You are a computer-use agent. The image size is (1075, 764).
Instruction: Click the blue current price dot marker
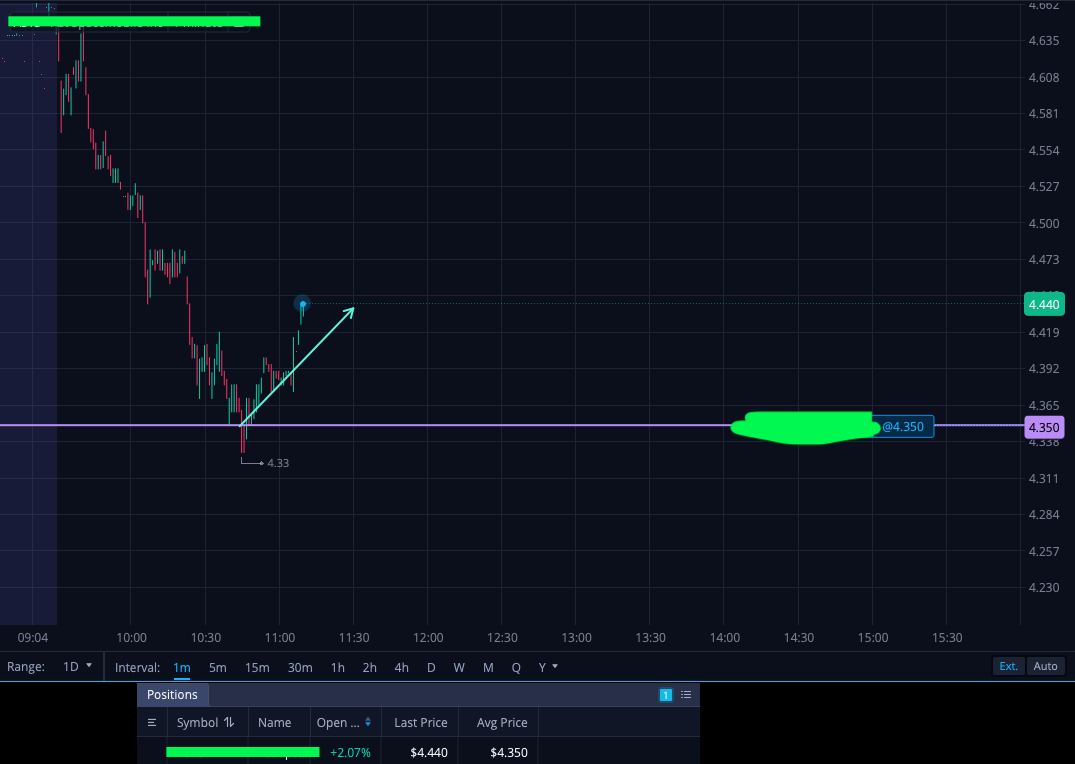[x=302, y=304]
